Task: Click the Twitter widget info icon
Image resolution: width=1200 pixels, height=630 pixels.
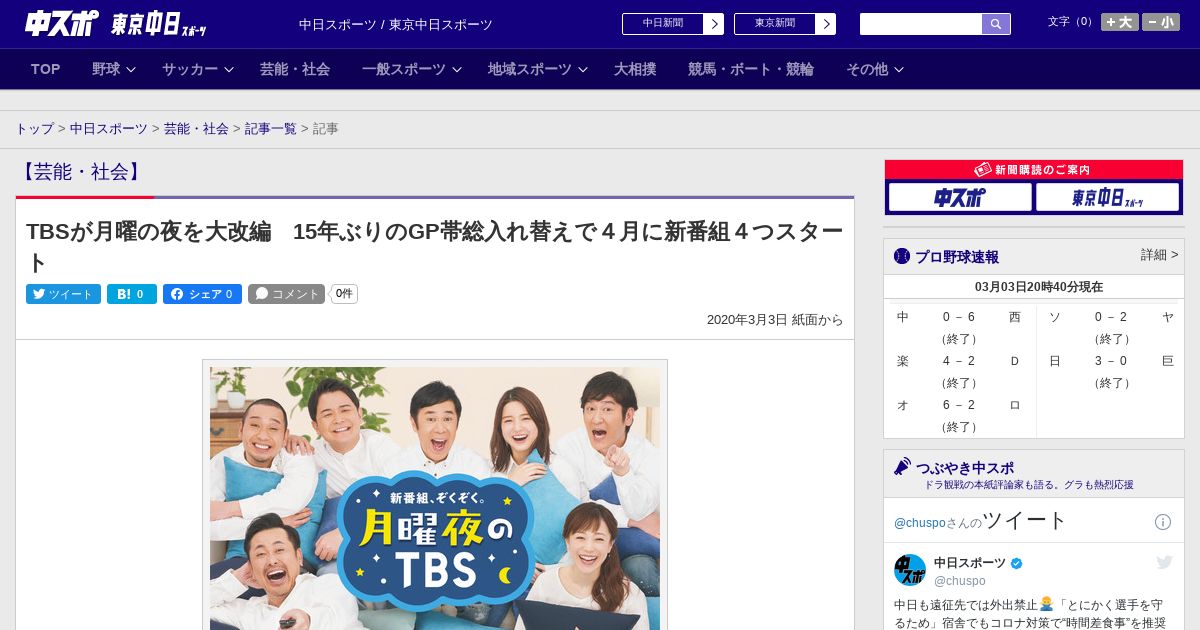Action: coord(1163,522)
